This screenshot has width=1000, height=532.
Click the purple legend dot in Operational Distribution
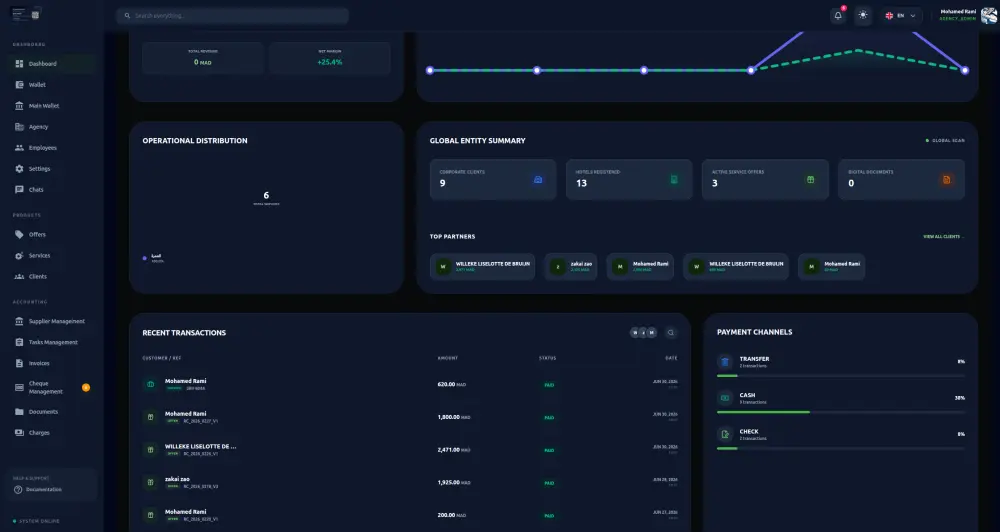pyautogui.click(x=145, y=258)
